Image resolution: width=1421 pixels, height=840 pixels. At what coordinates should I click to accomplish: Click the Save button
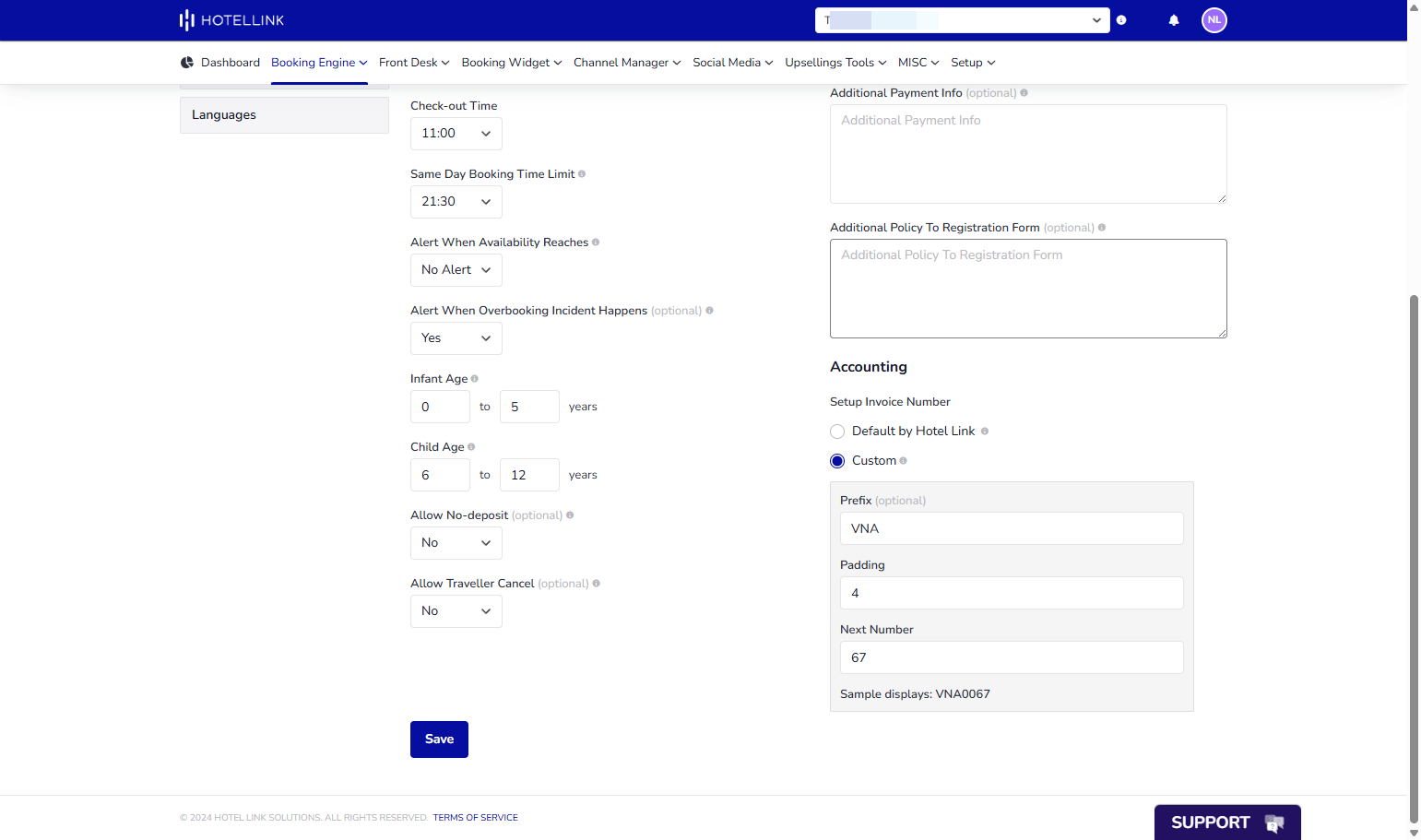439,739
